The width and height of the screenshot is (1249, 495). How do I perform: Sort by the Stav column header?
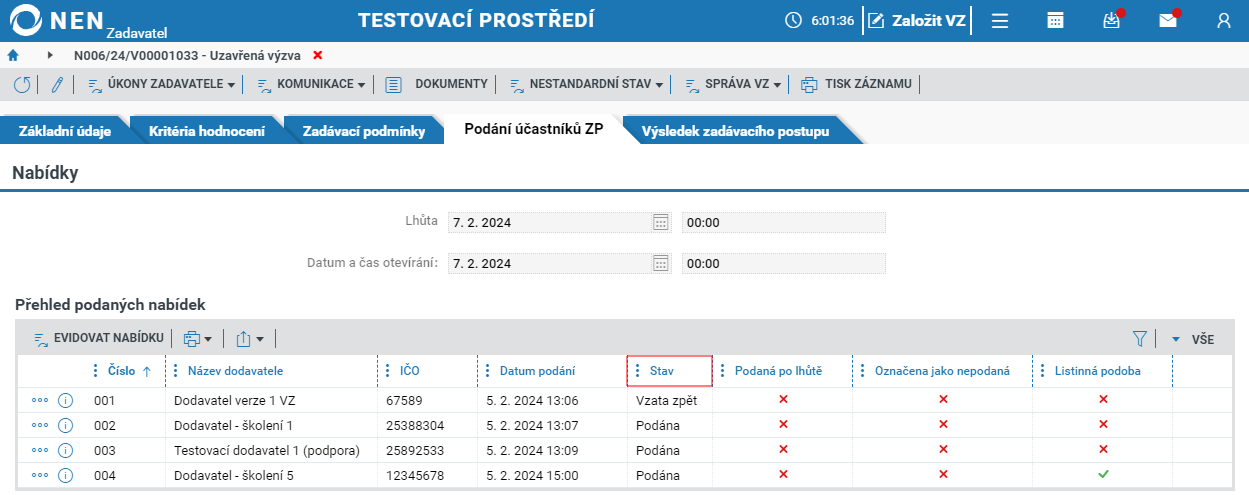[x=661, y=371]
